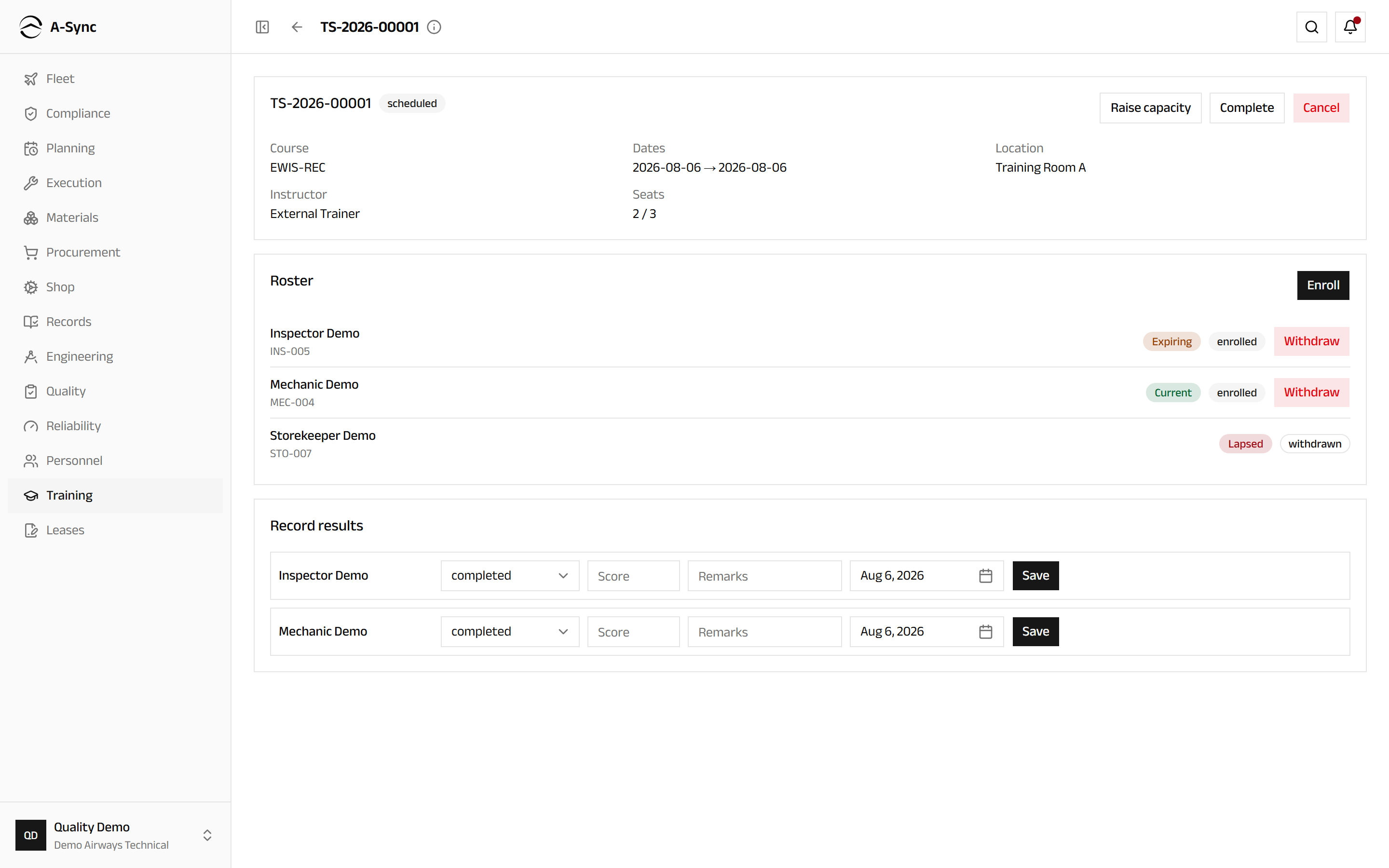Click the Procurement cart icon

pos(31,253)
